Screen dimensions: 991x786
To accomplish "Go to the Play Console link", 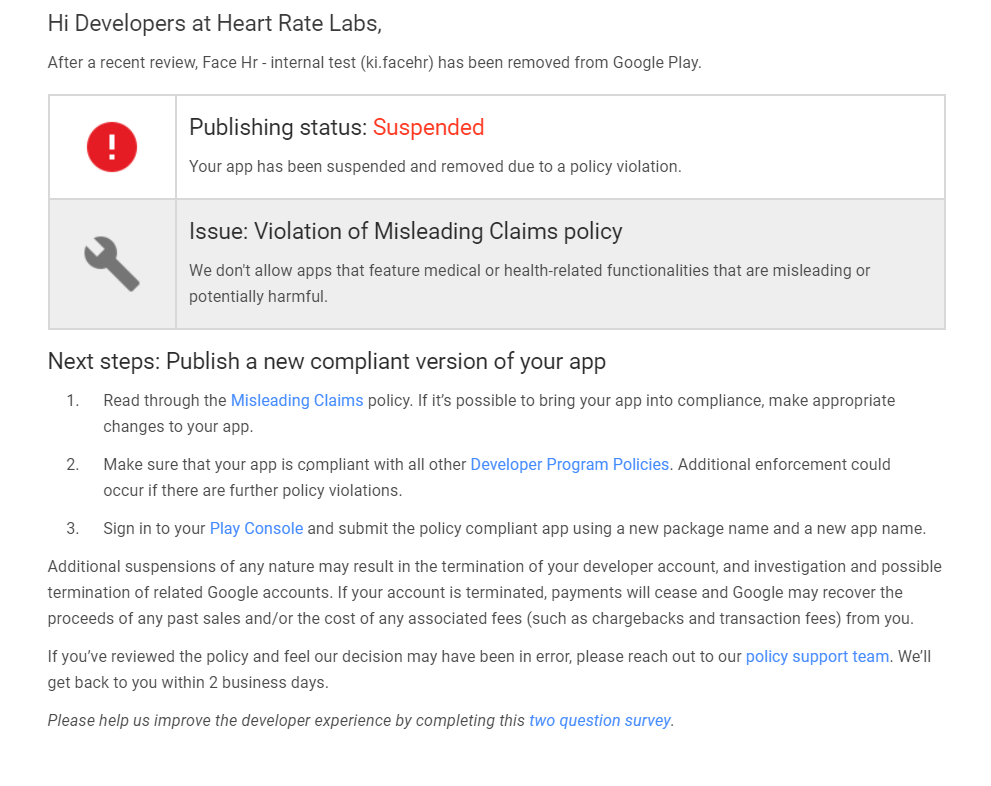I will [256, 528].
